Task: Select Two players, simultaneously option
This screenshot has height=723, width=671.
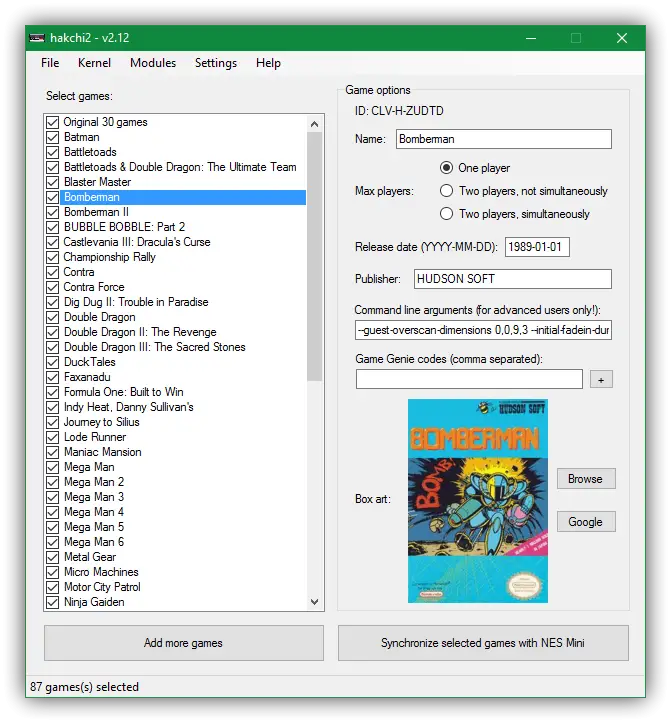Action: tap(446, 214)
